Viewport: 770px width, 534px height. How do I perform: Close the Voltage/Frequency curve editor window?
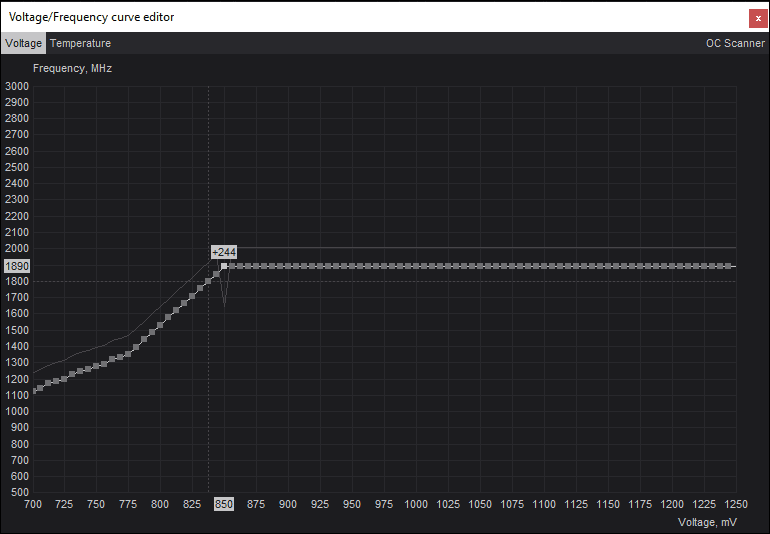click(x=758, y=19)
